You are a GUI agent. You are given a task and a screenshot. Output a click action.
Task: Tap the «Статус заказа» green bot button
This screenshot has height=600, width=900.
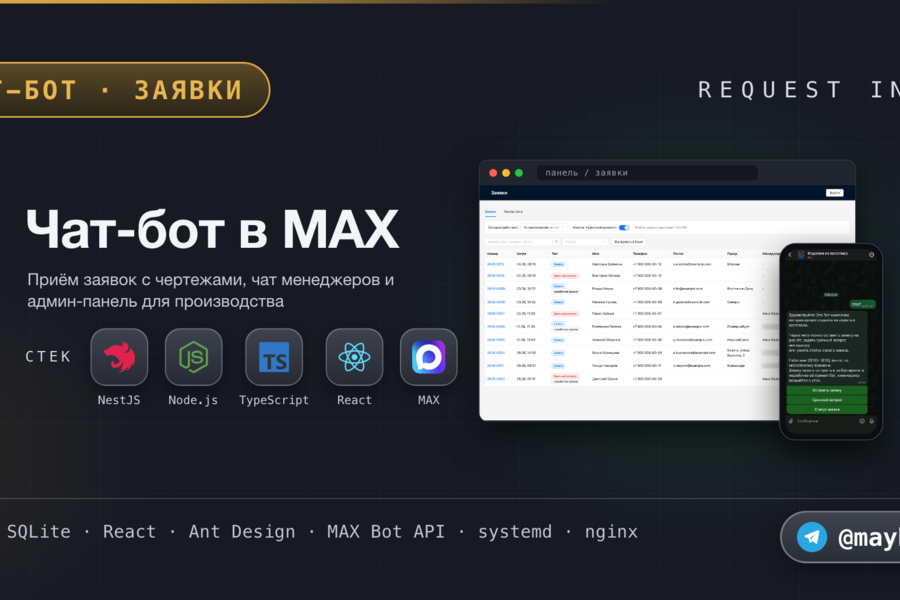[x=827, y=409]
